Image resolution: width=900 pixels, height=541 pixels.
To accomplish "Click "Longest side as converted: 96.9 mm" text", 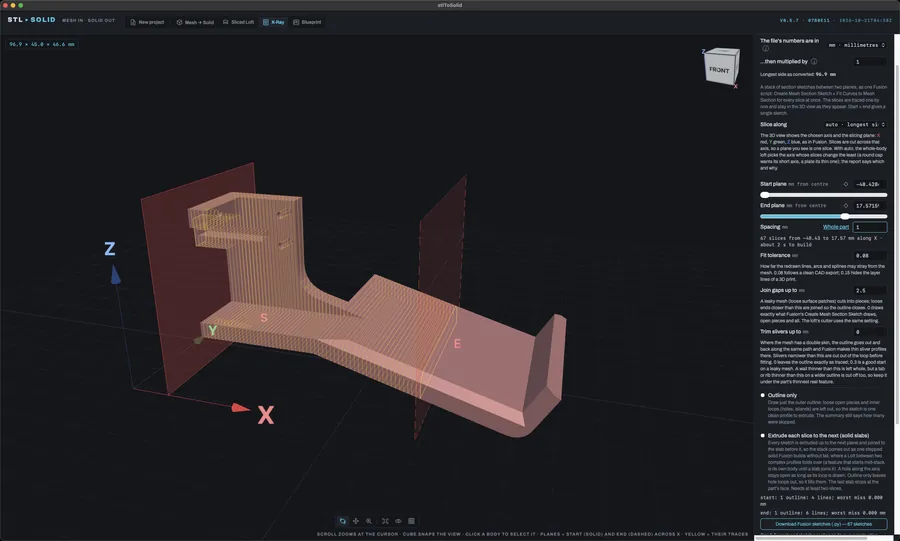I will tap(798, 75).
